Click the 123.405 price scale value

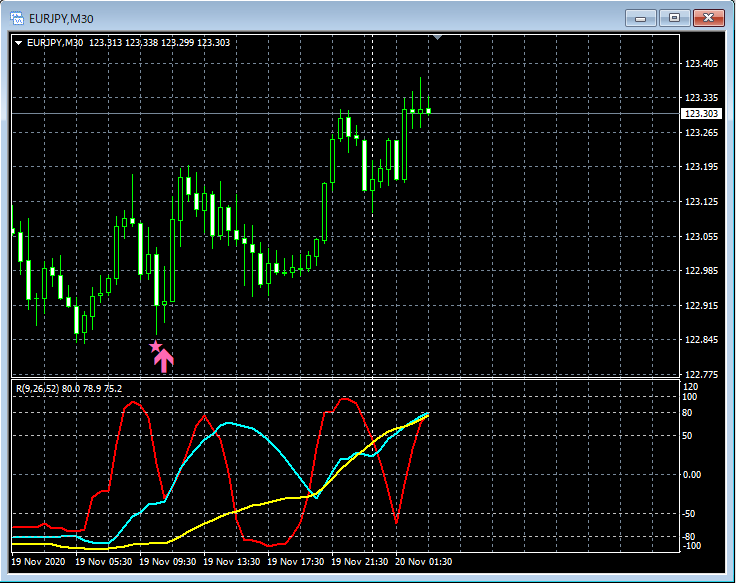coord(701,64)
